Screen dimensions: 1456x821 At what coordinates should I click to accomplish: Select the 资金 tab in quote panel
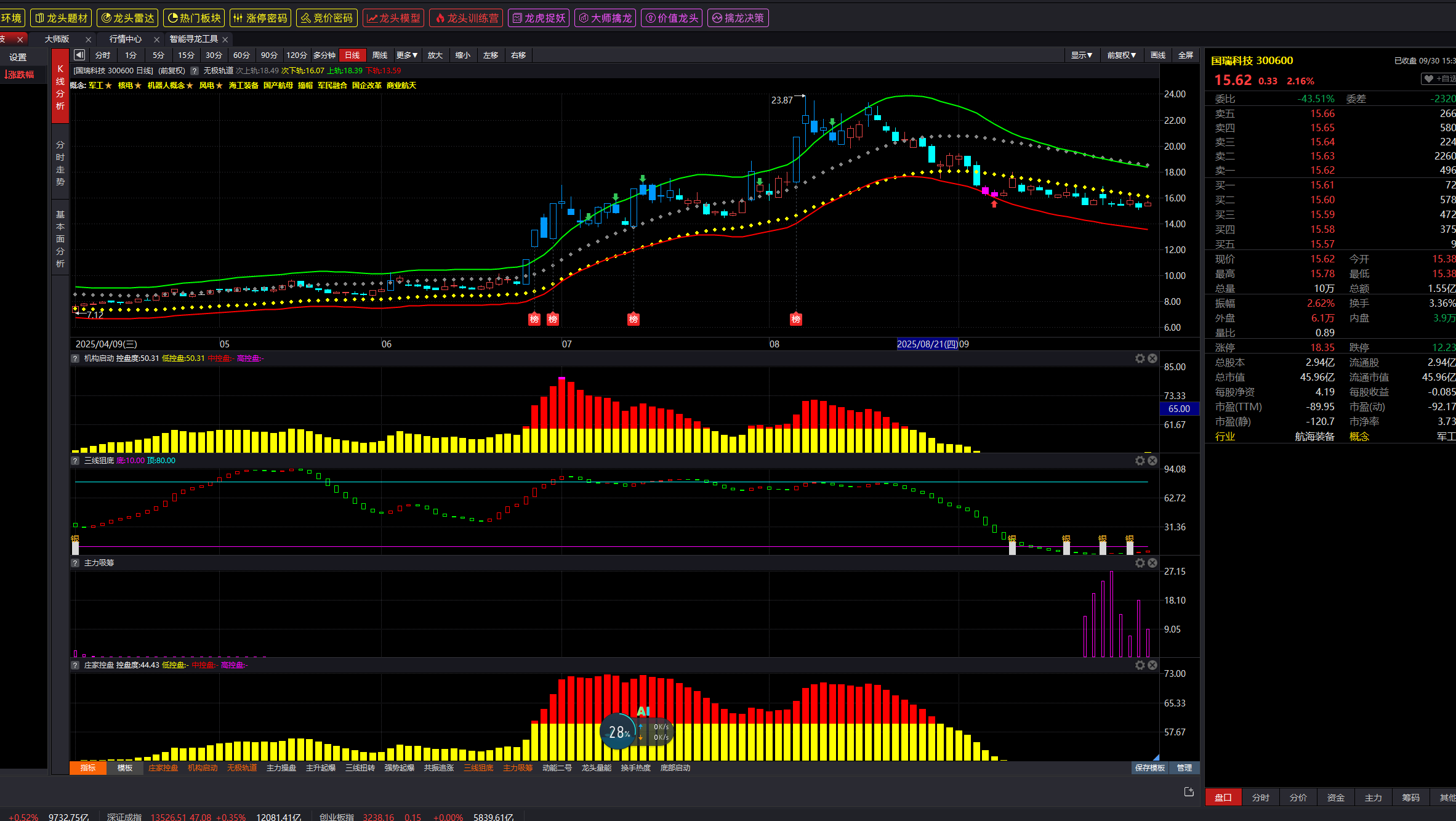point(1335,797)
